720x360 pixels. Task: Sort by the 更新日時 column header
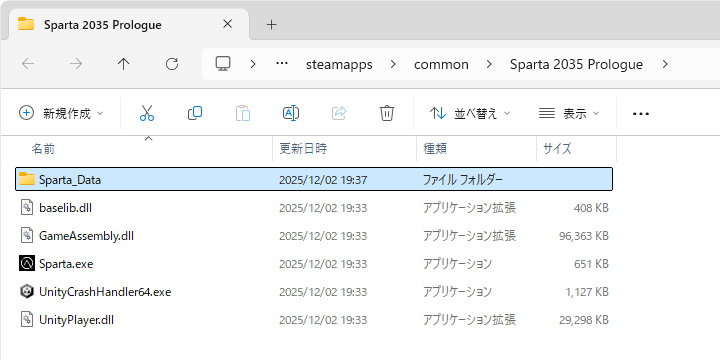[344, 148]
